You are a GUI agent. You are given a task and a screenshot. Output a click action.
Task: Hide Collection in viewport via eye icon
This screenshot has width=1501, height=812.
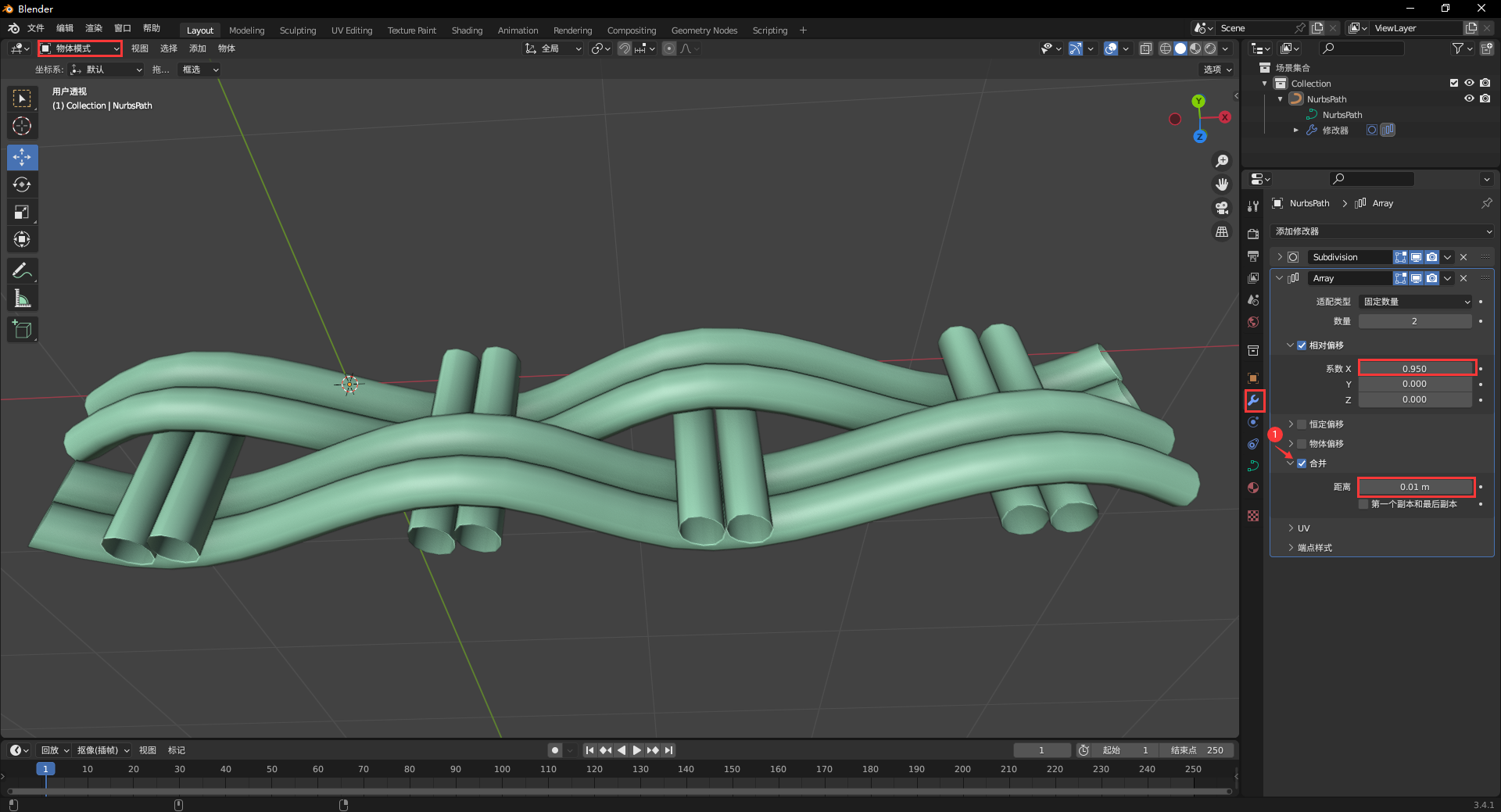click(x=1469, y=83)
